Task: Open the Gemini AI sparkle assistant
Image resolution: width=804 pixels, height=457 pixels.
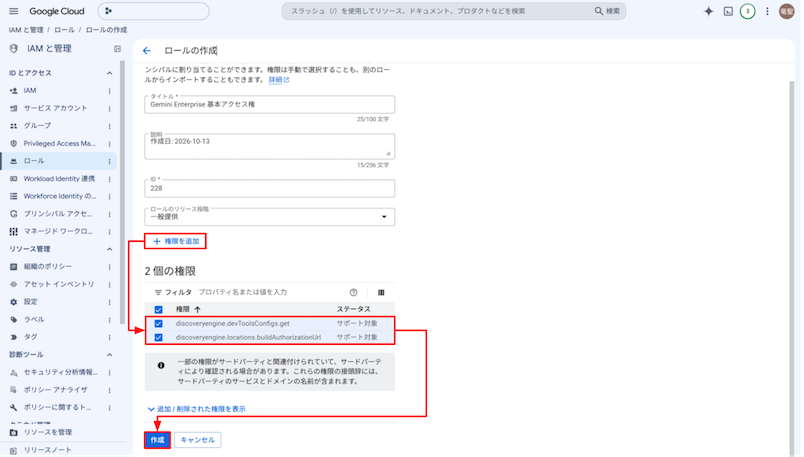Action: pos(708,11)
